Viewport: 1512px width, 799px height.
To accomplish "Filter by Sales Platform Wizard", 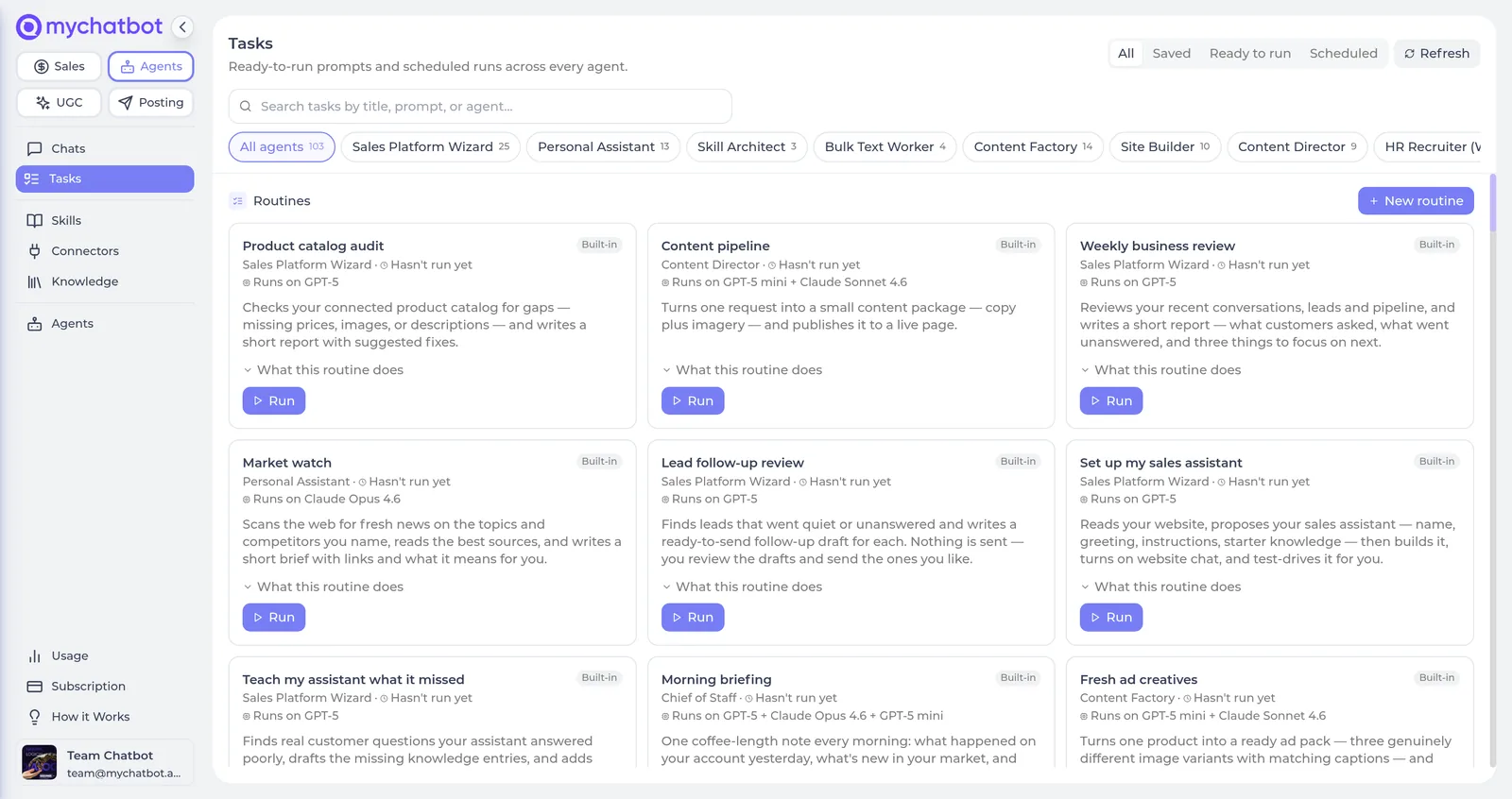I will point(431,146).
